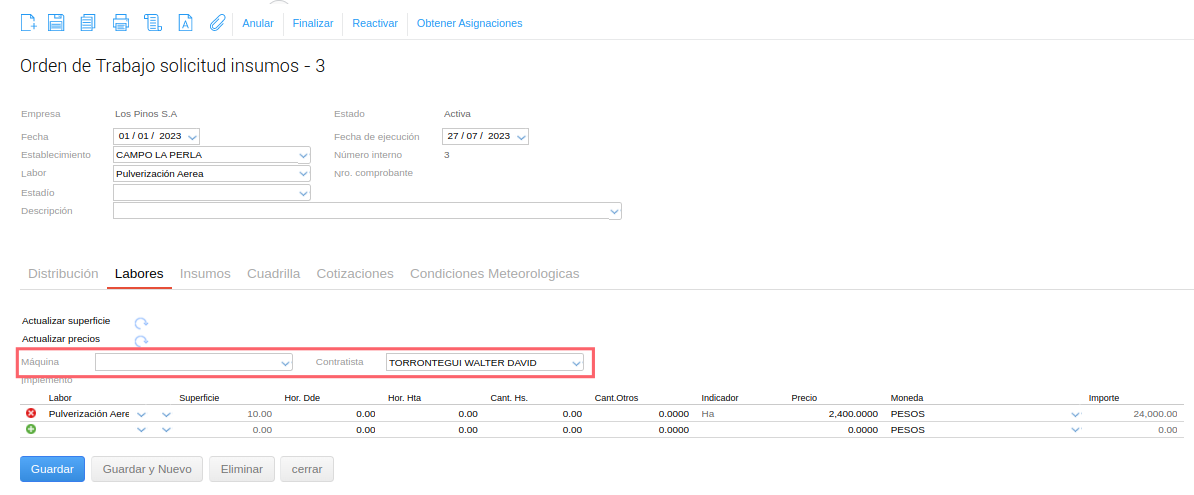Click refresh icon beside Actualizar superficie
The height and width of the screenshot is (495, 1194).
coord(141,322)
